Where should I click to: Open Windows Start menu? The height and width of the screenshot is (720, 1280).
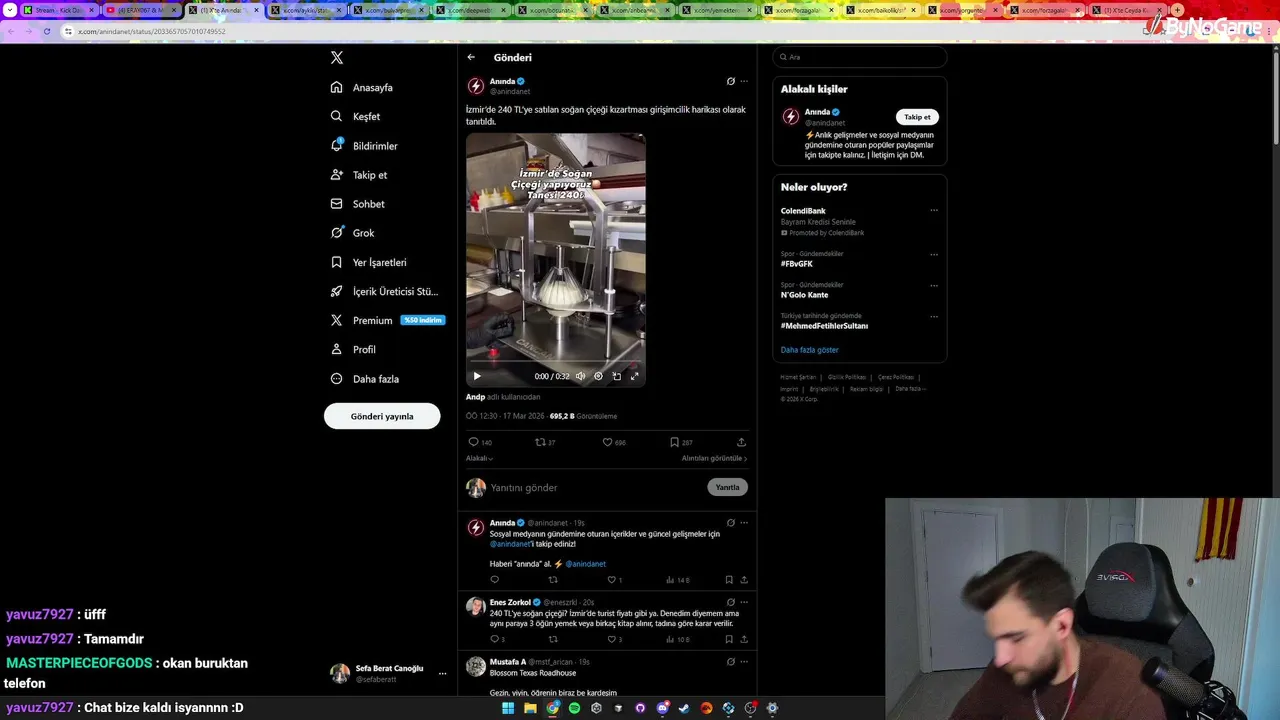coord(508,708)
